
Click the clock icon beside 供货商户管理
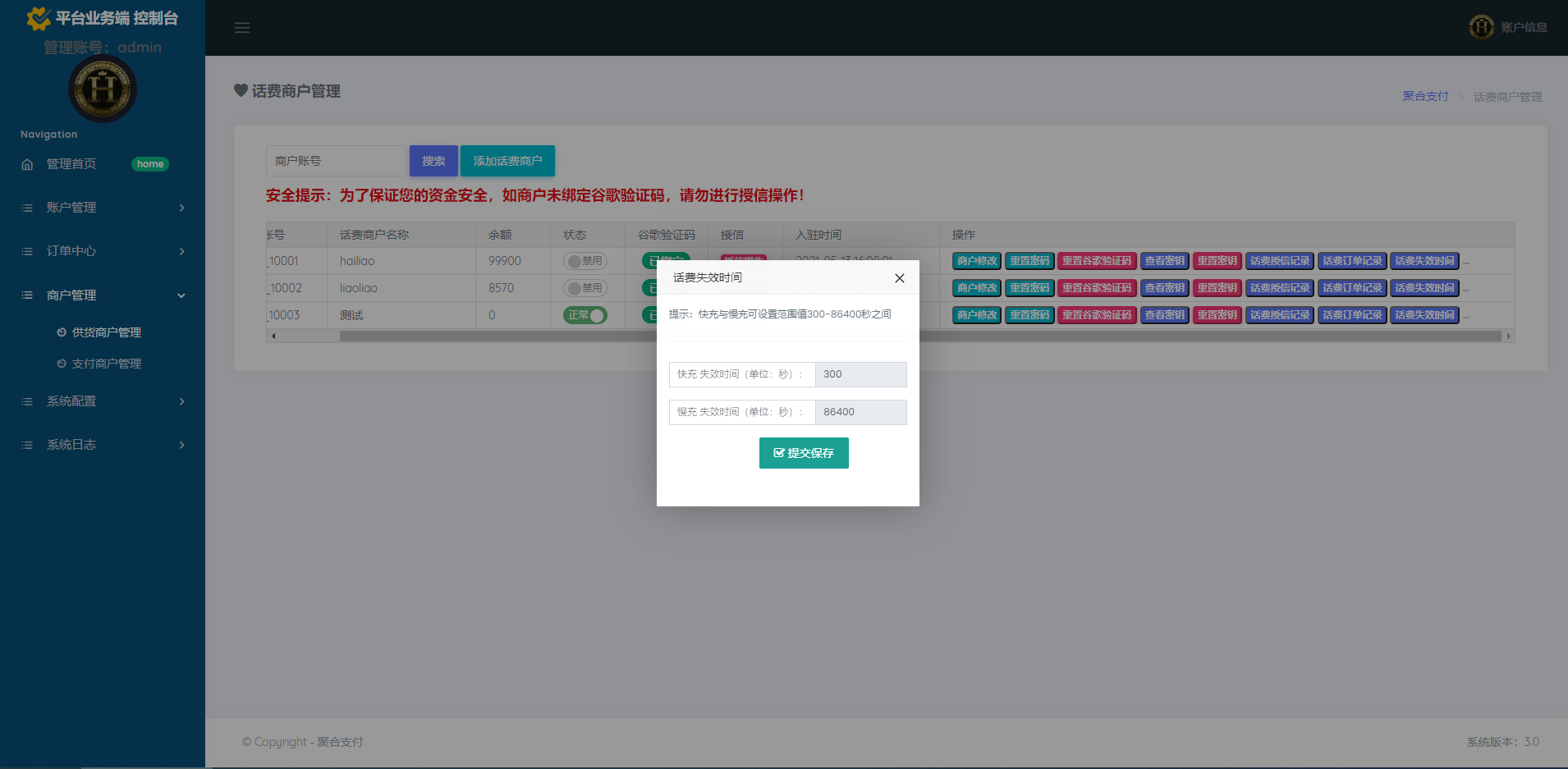[x=60, y=332]
